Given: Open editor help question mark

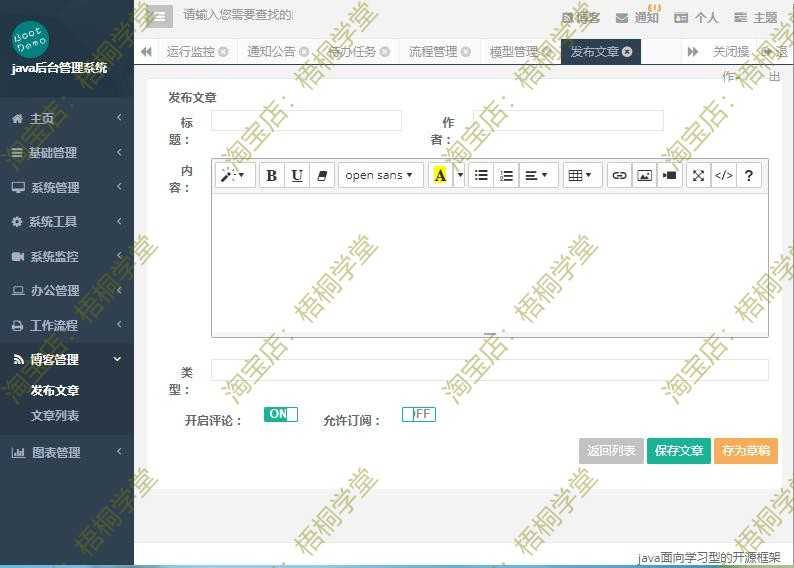Looking at the screenshot, I should [x=749, y=176].
